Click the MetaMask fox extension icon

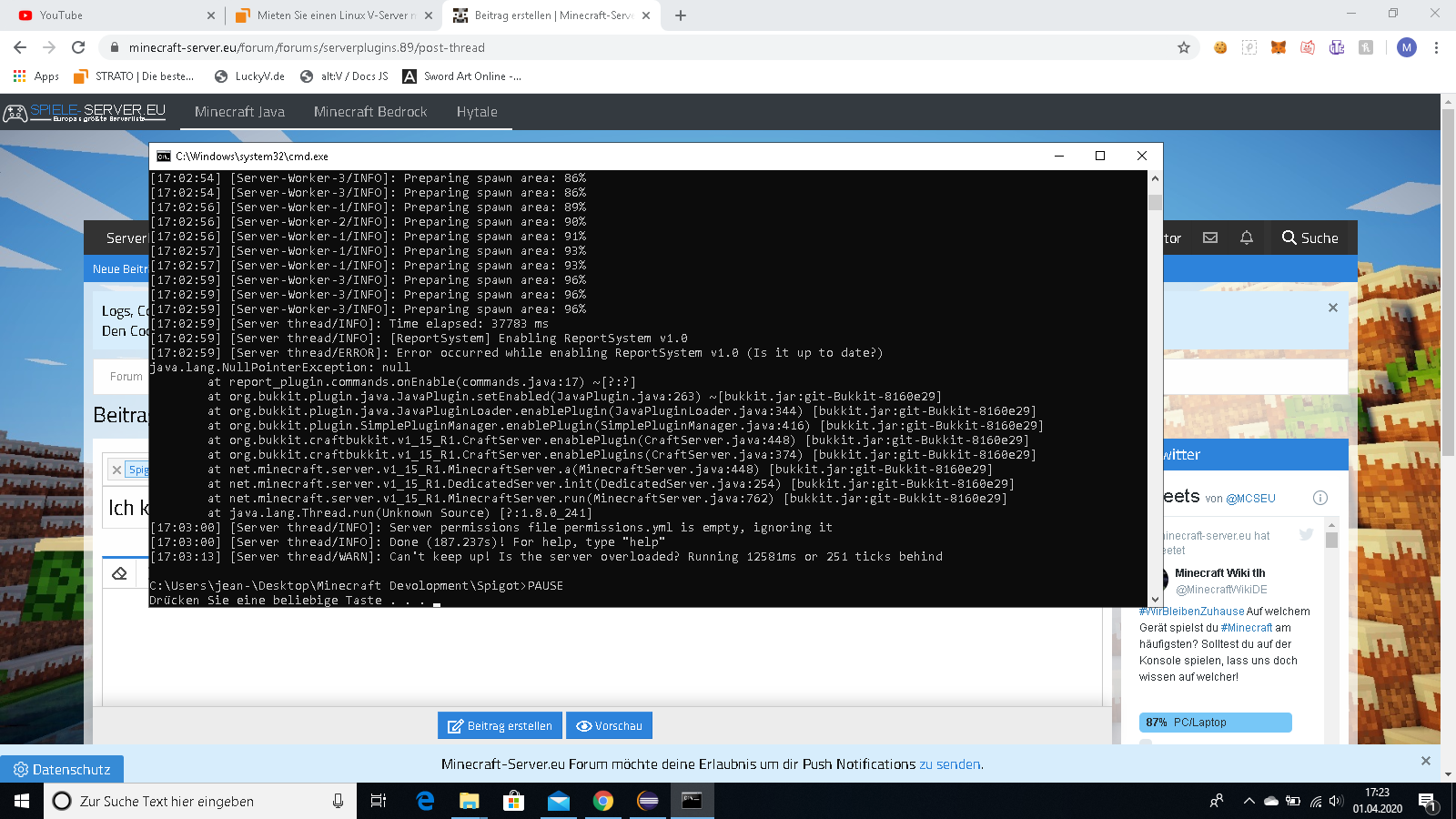[1279, 47]
